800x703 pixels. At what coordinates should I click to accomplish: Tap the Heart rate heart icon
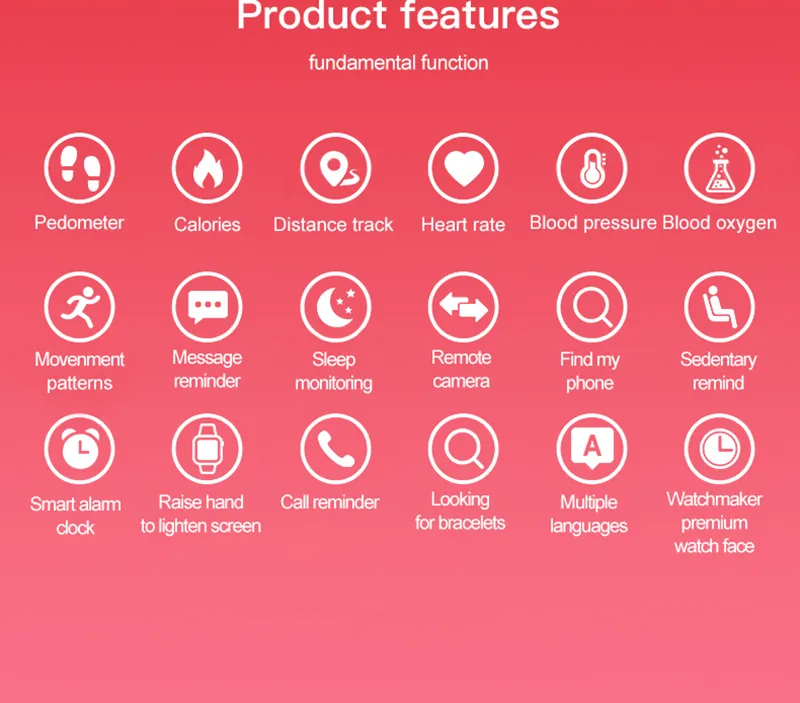[463, 168]
